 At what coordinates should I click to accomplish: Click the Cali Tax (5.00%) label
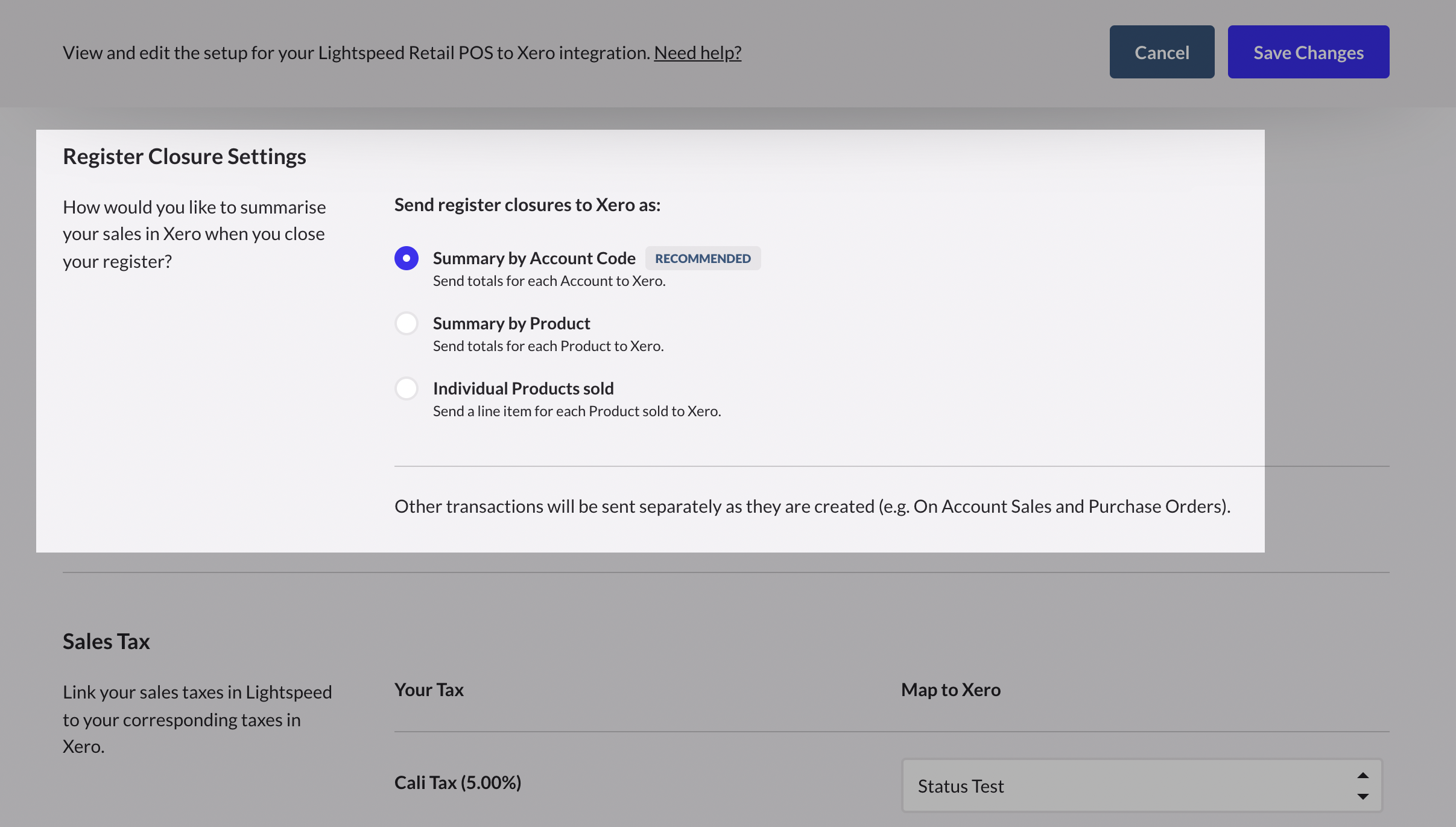coord(458,782)
